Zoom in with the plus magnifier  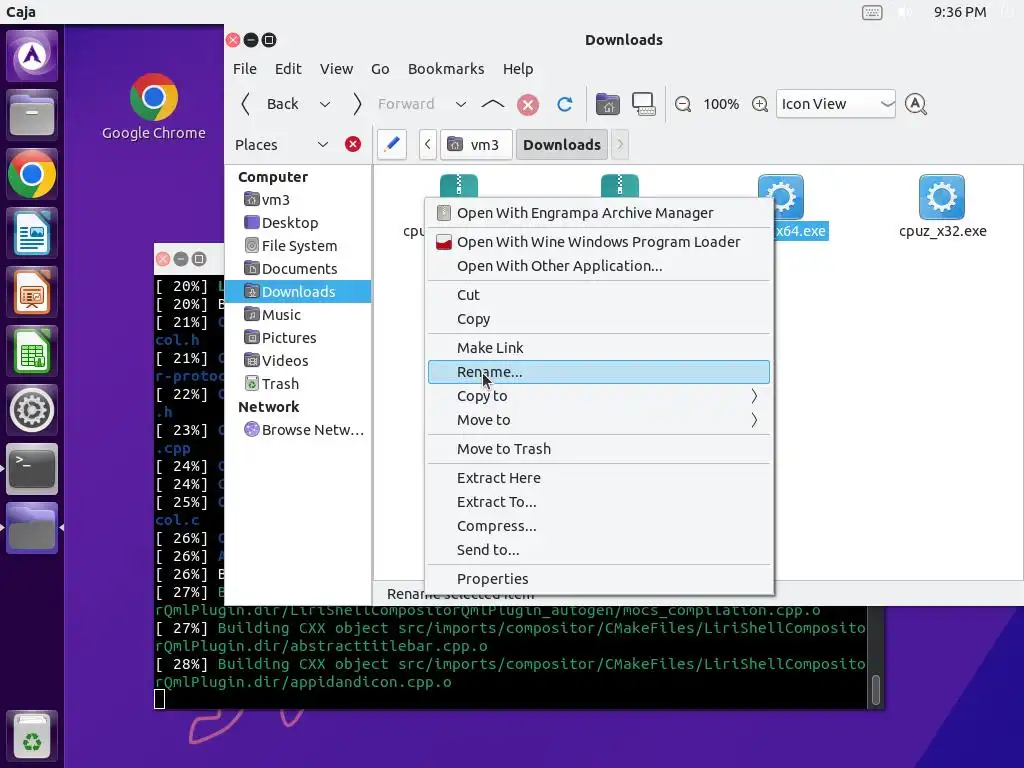(760, 104)
